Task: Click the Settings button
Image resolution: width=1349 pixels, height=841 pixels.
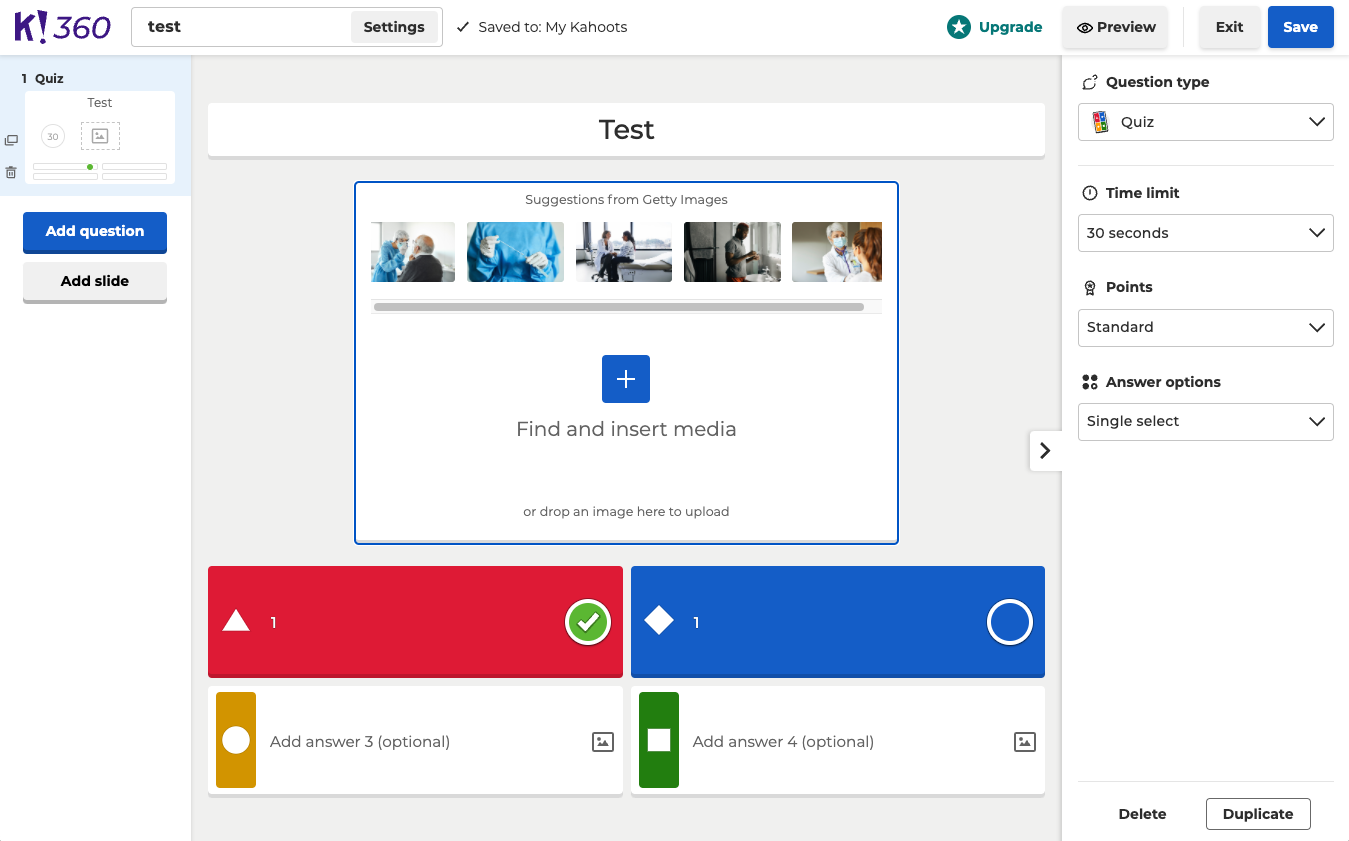Action: (394, 27)
